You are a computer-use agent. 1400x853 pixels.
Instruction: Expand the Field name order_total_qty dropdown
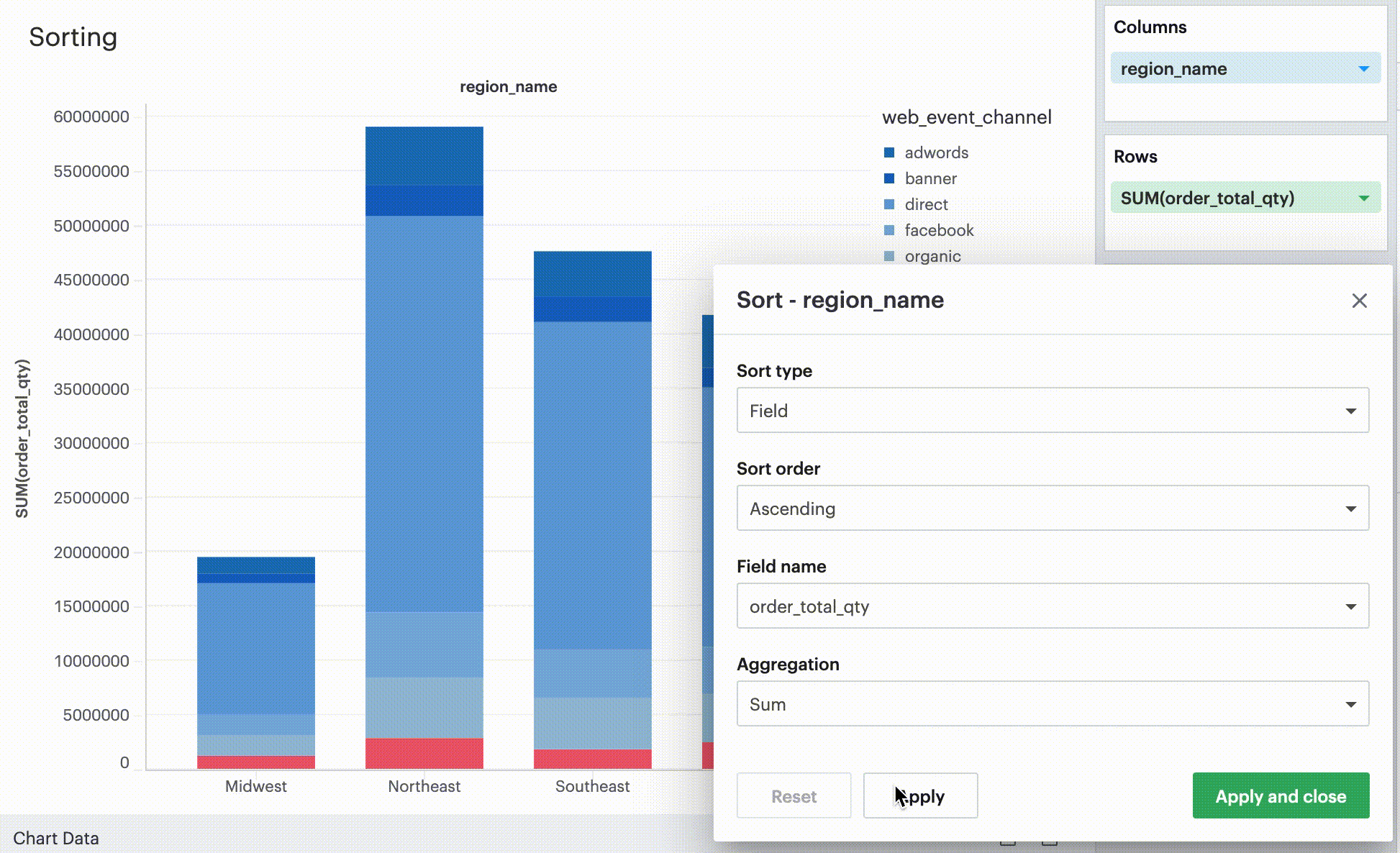1351,606
